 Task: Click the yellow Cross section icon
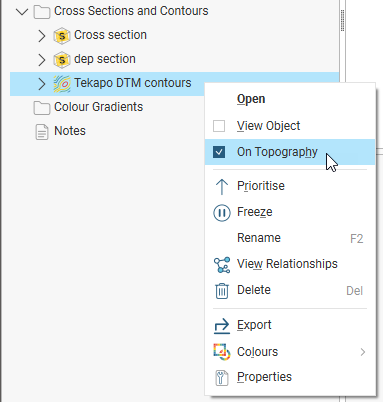click(62, 36)
